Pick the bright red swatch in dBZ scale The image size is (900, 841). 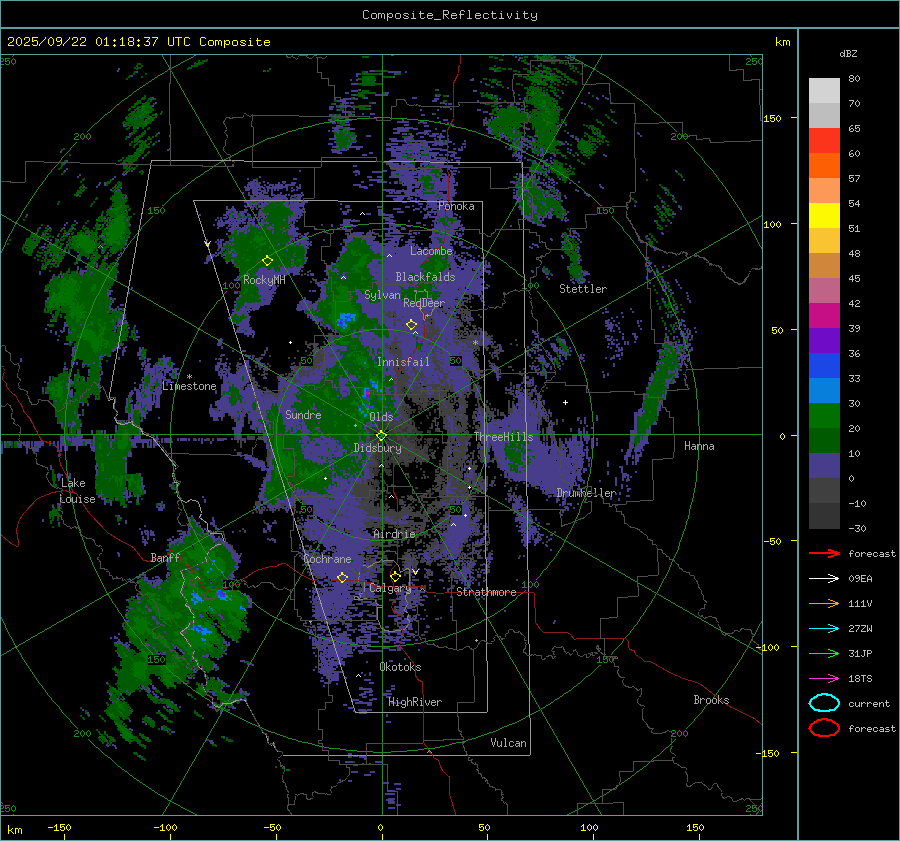pyautogui.click(x=824, y=141)
